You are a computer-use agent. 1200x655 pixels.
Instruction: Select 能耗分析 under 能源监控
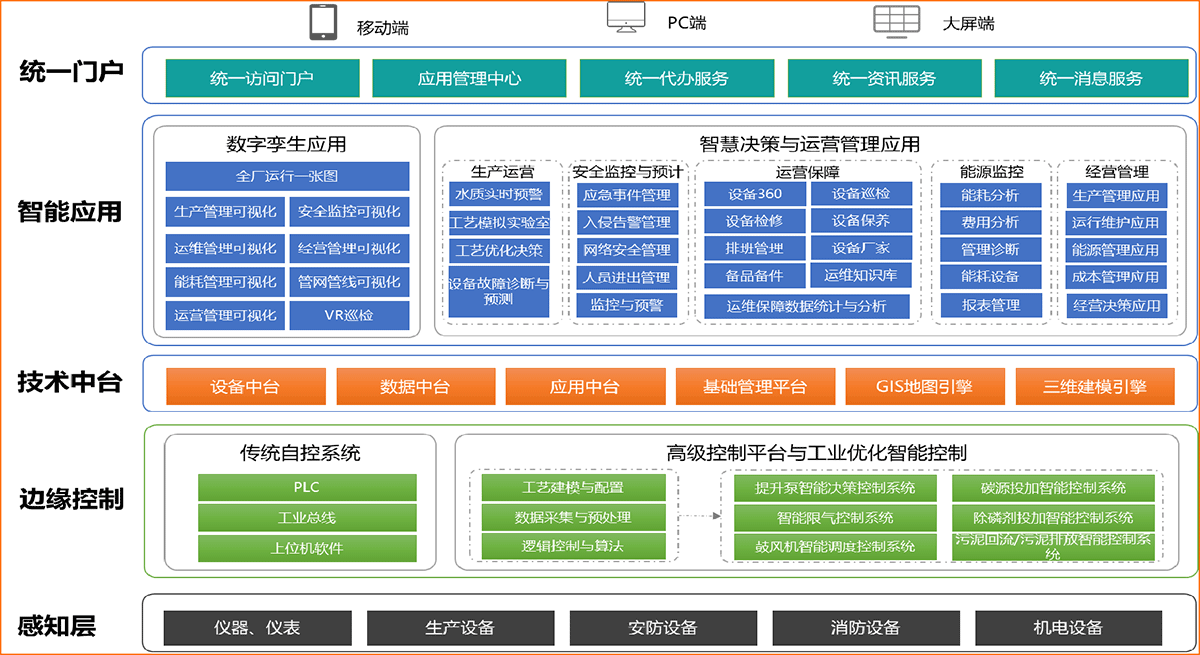989,194
